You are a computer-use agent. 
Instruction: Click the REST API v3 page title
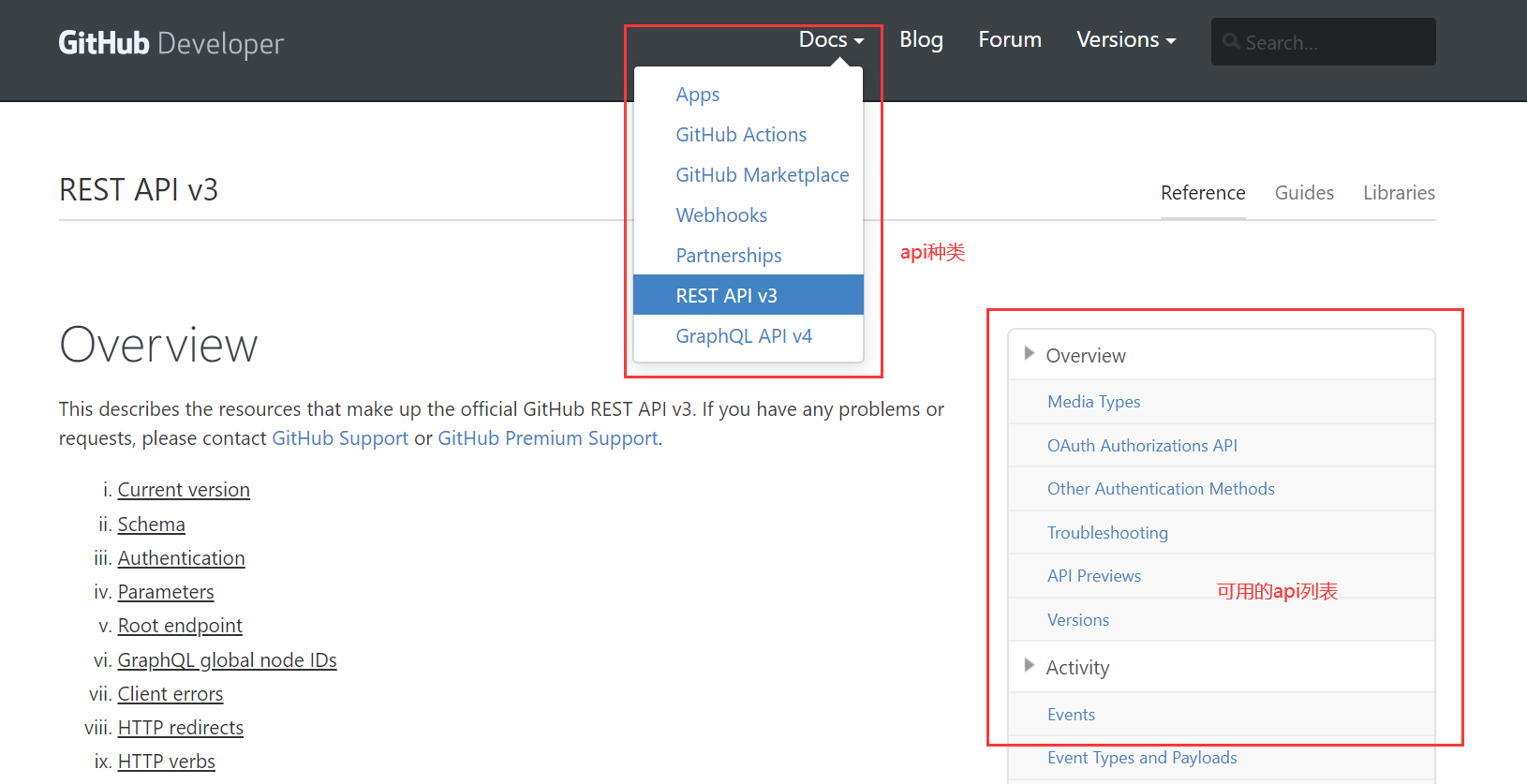coord(139,190)
